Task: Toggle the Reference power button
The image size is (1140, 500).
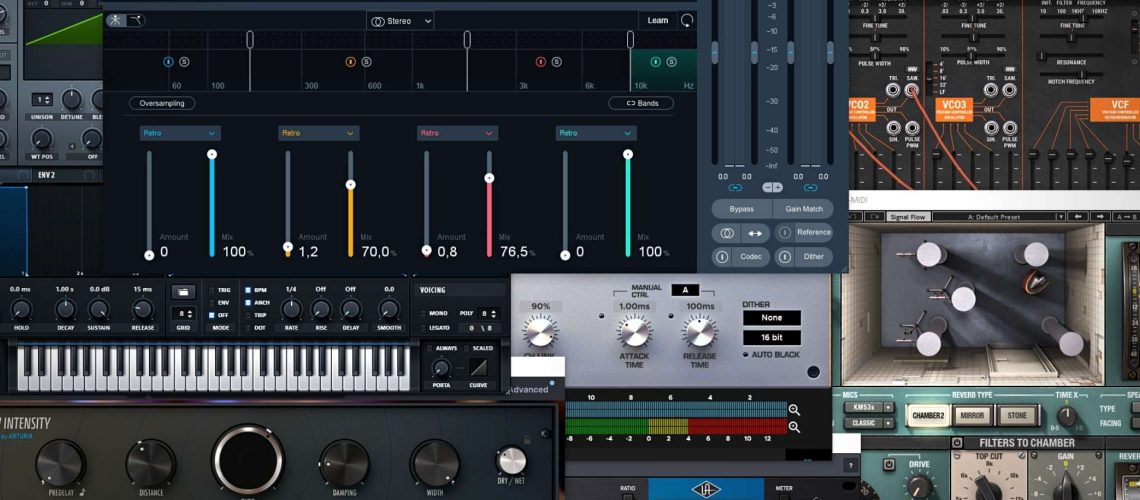Action: 784,233
